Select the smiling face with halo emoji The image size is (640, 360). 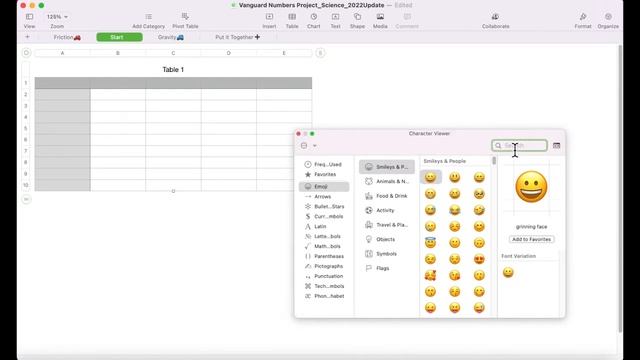pos(430,242)
